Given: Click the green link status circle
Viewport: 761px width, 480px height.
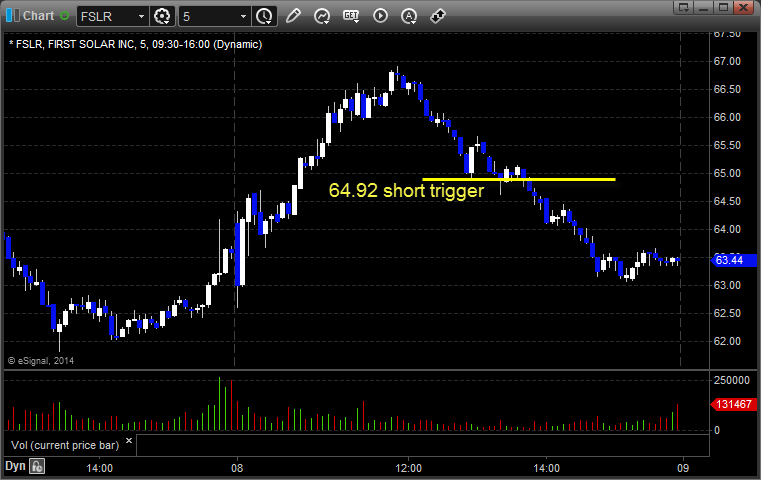Looking at the screenshot, I should coord(65,16).
